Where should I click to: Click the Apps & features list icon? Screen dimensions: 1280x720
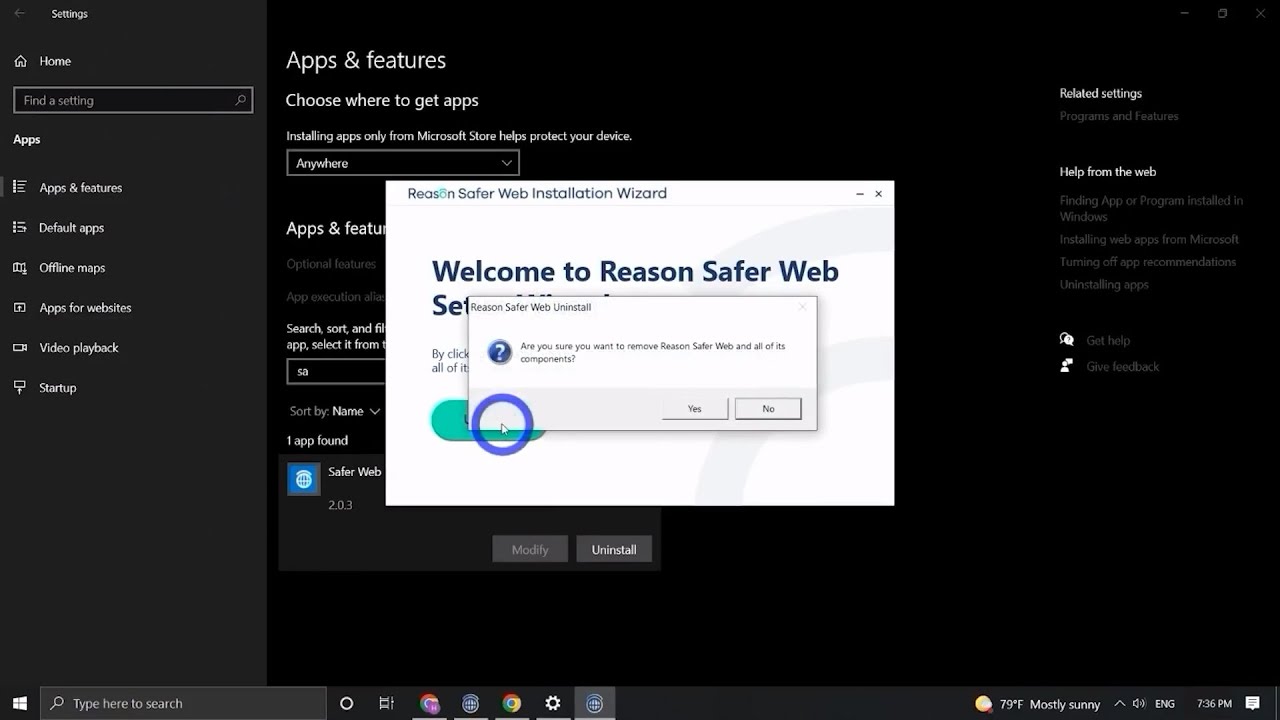[20, 187]
